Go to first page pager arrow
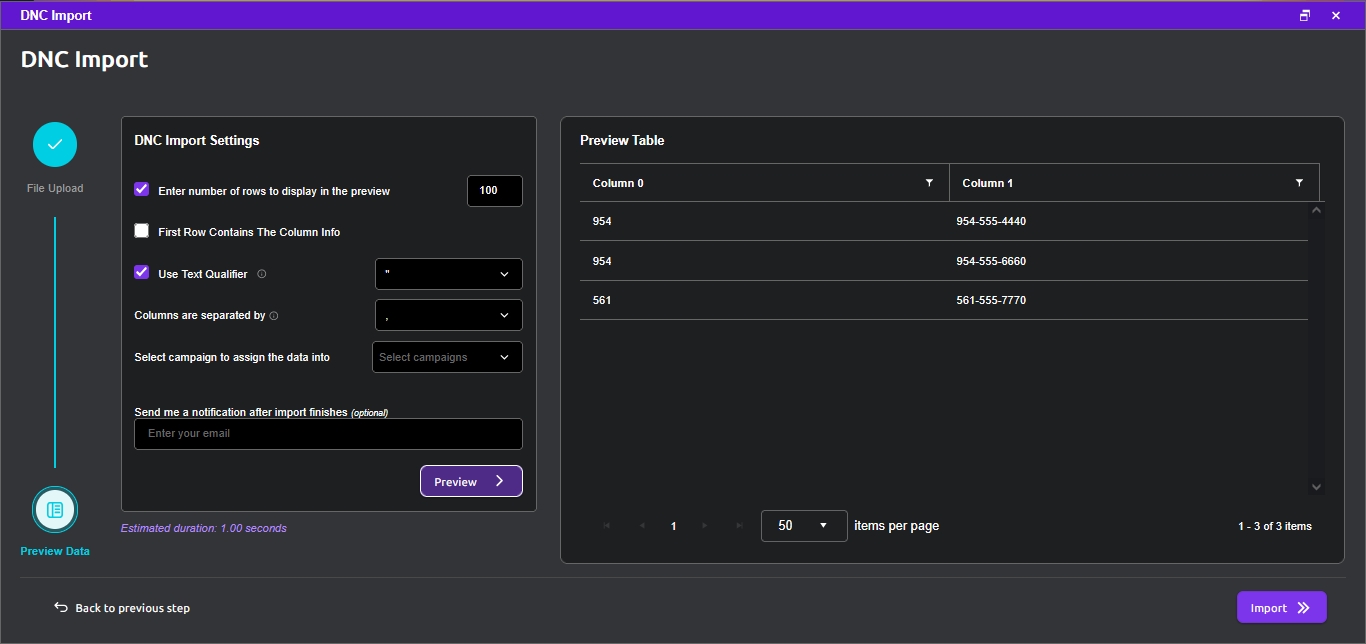The width and height of the screenshot is (1366, 644). point(606,526)
